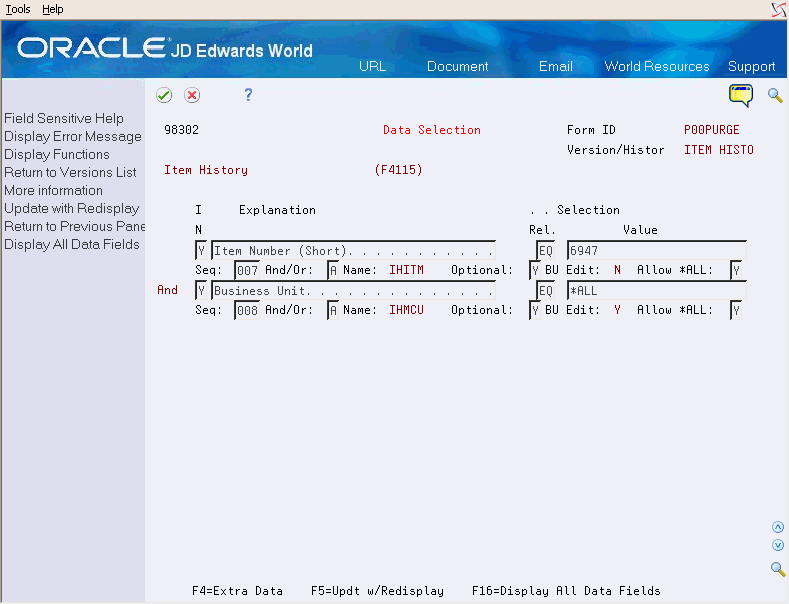Select More information option
Image resolution: width=789 pixels, height=604 pixels.
pyautogui.click(x=53, y=191)
